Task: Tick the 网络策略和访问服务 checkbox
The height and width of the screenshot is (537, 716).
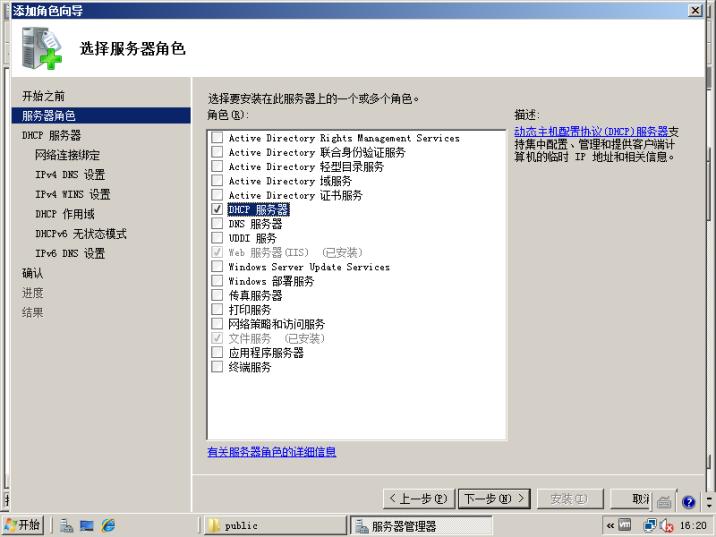Action: pyautogui.click(x=217, y=324)
